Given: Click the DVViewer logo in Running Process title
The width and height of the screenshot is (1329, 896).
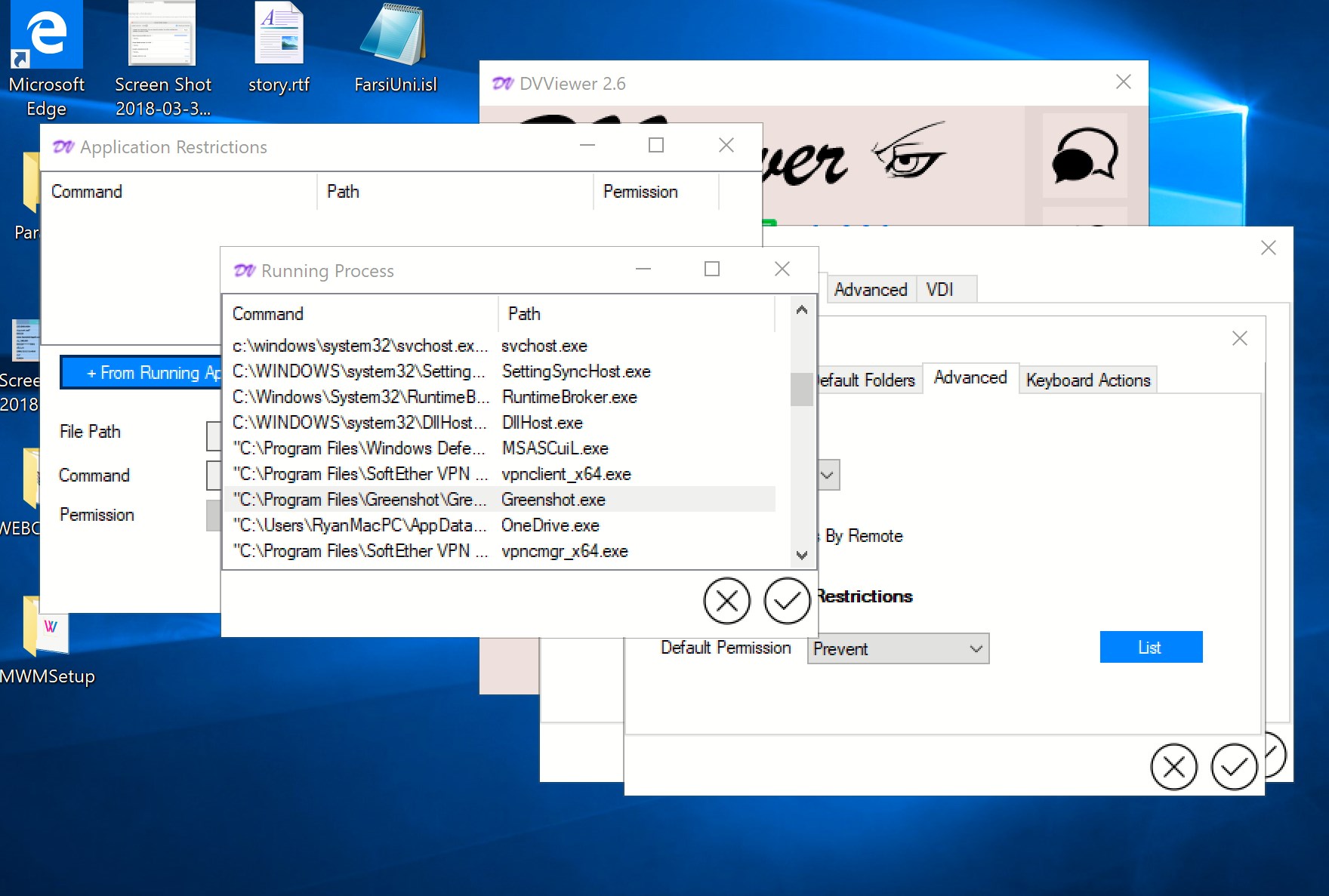Looking at the screenshot, I should coord(245,270).
